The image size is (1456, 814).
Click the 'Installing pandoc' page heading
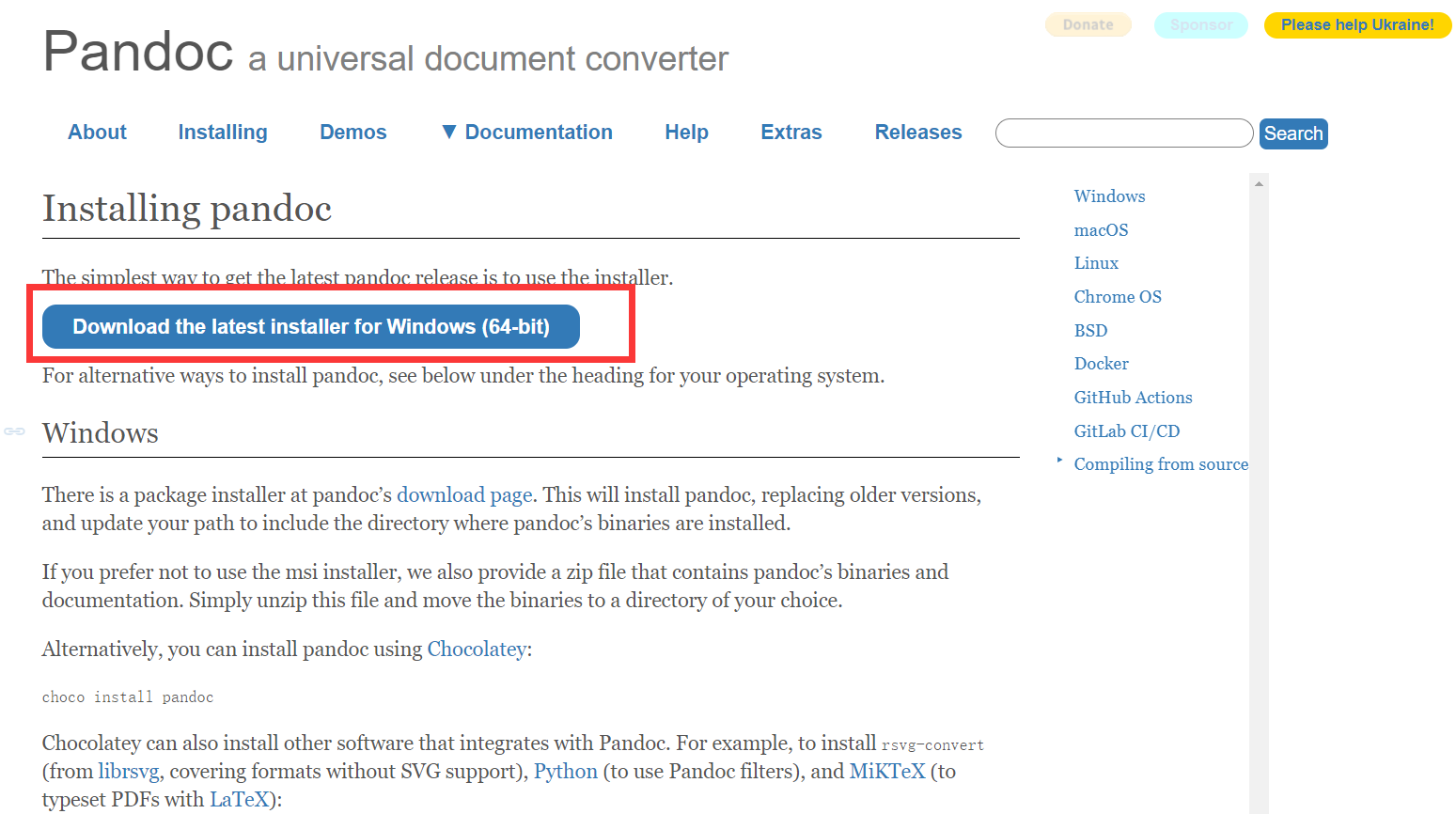[187, 209]
